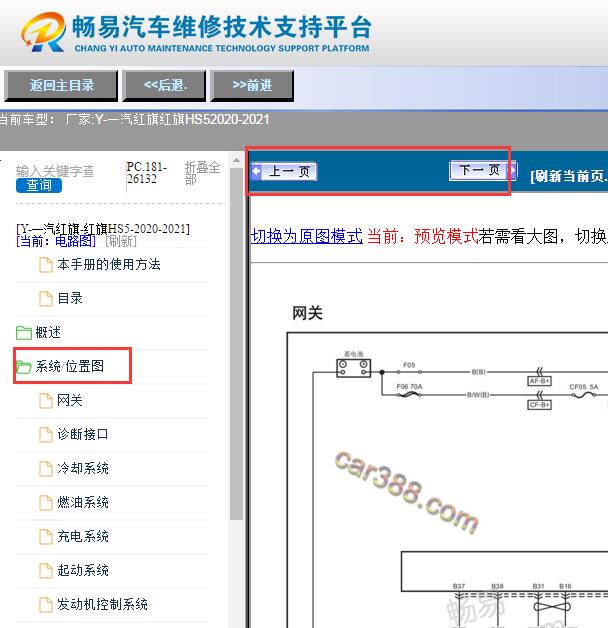Click the 本手册的使用方法 file icon
Image resolution: width=608 pixels, height=628 pixels.
(46, 265)
